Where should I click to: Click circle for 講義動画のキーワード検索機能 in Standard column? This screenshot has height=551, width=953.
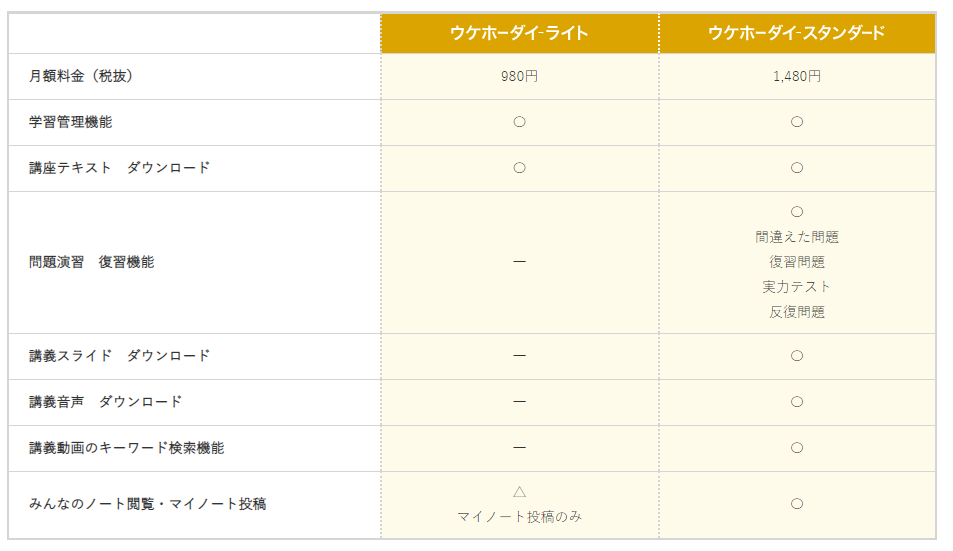(x=797, y=448)
